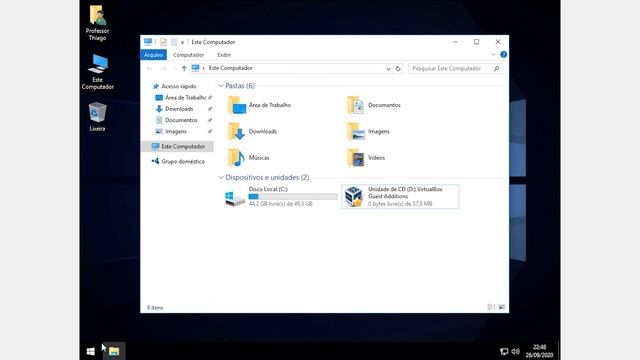The height and width of the screenshot is (360, 640).
Task: Open the Professor Thiago desktop folder
Action: [98, 23]
